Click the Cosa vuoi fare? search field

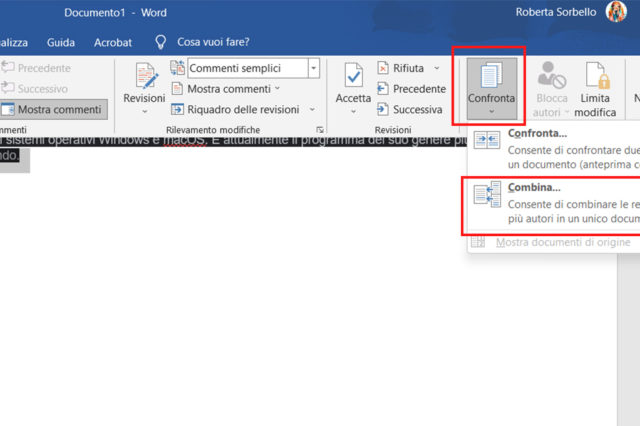(x=213, y=42)
